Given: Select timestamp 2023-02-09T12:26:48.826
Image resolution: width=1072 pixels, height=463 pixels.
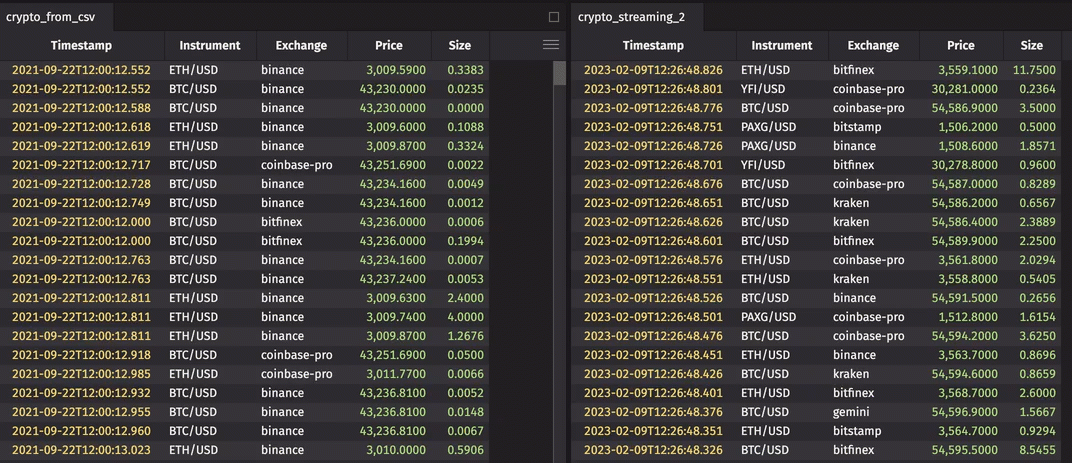Looking at the screenshot, I should (653, 70).
